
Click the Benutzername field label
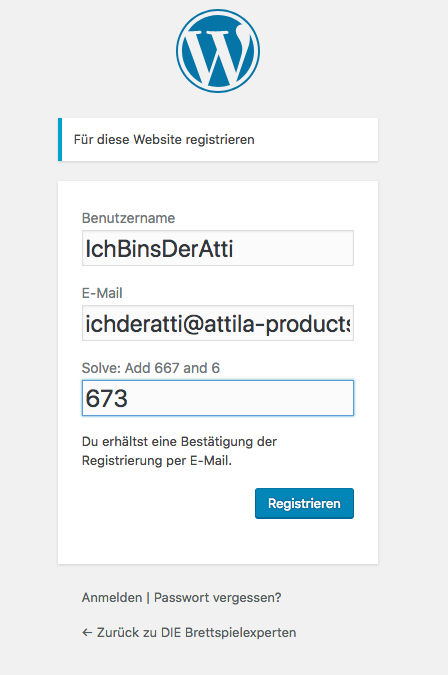point(128,218)
